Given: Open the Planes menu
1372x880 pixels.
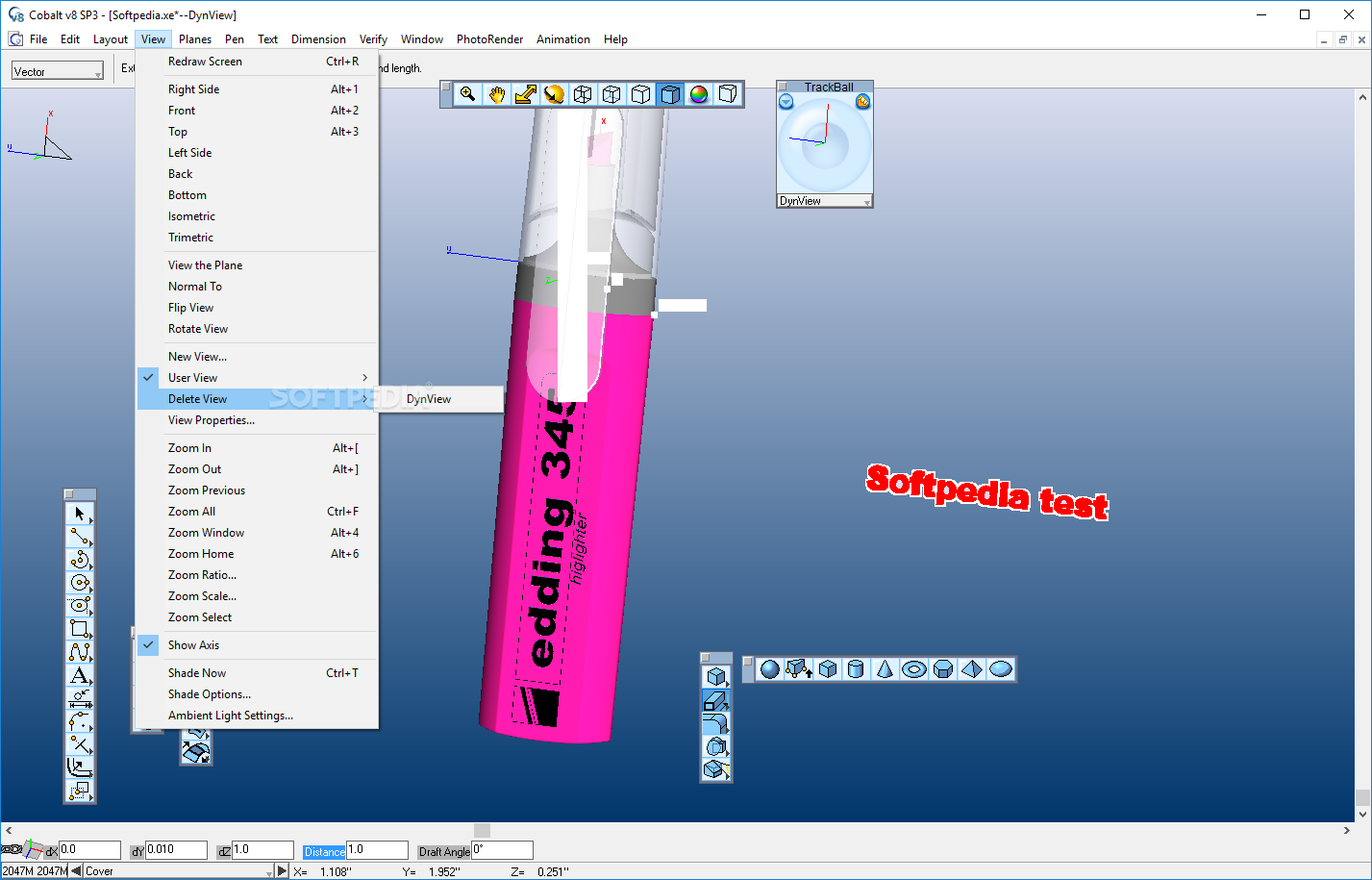Looking at the screenshot, I should point(195,39).
